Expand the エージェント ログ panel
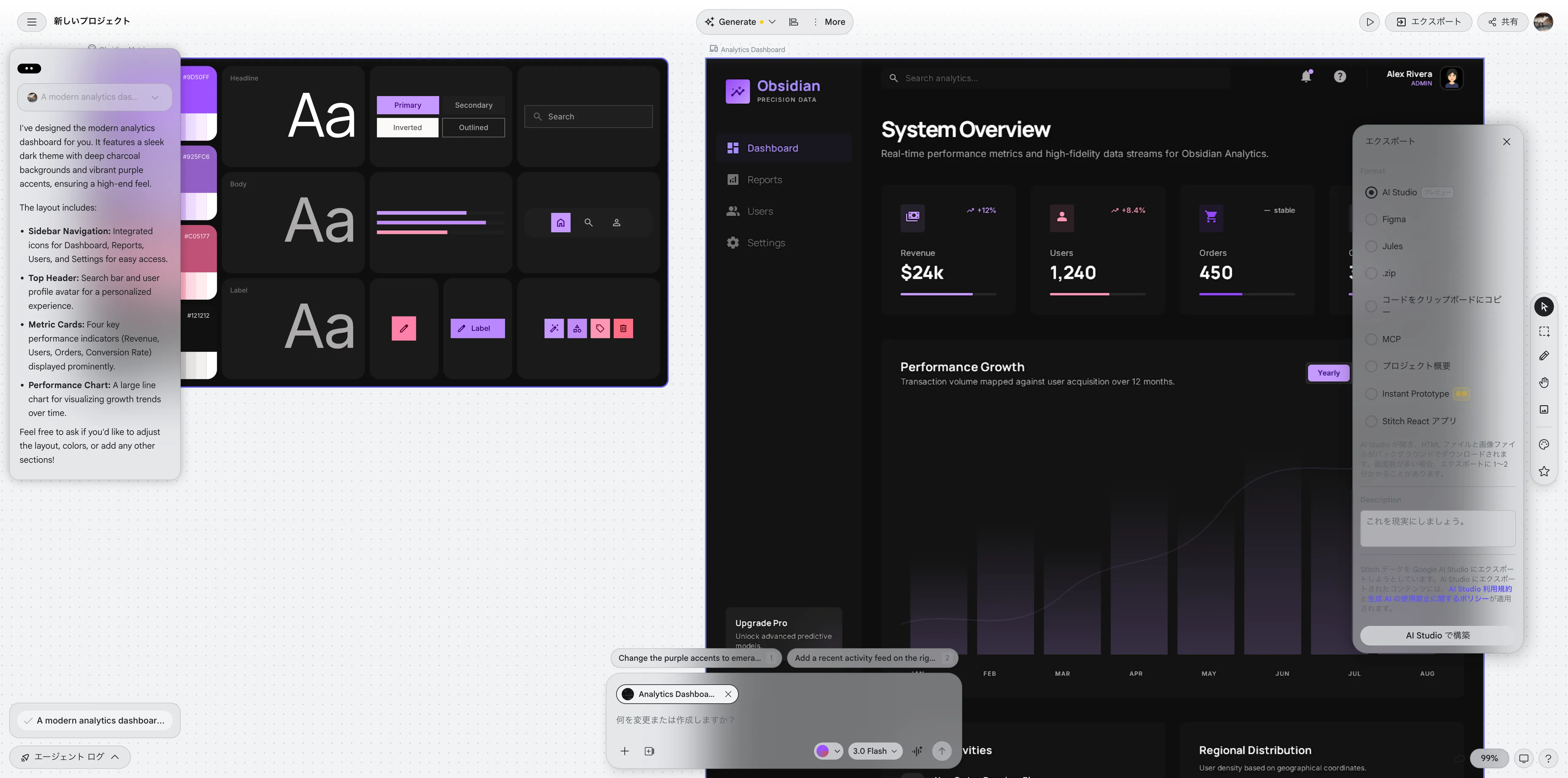This screenshot has width=1568, height=778. click(x=70, y=757)
